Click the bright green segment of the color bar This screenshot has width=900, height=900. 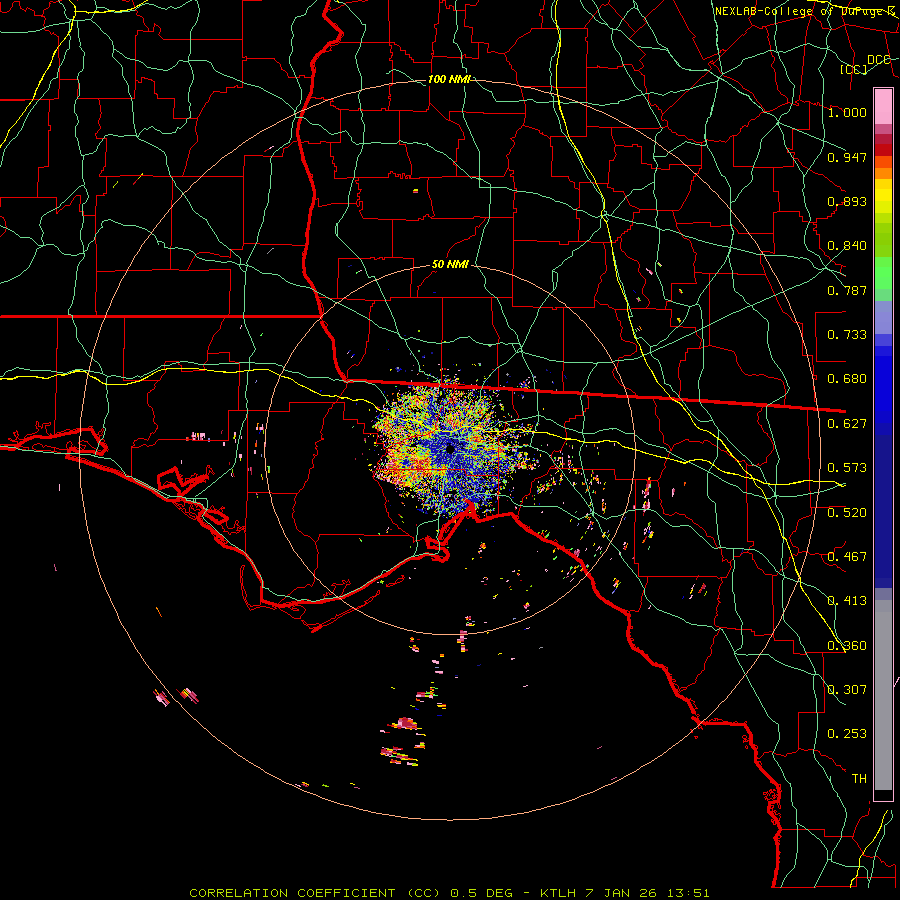pos(883,273)
